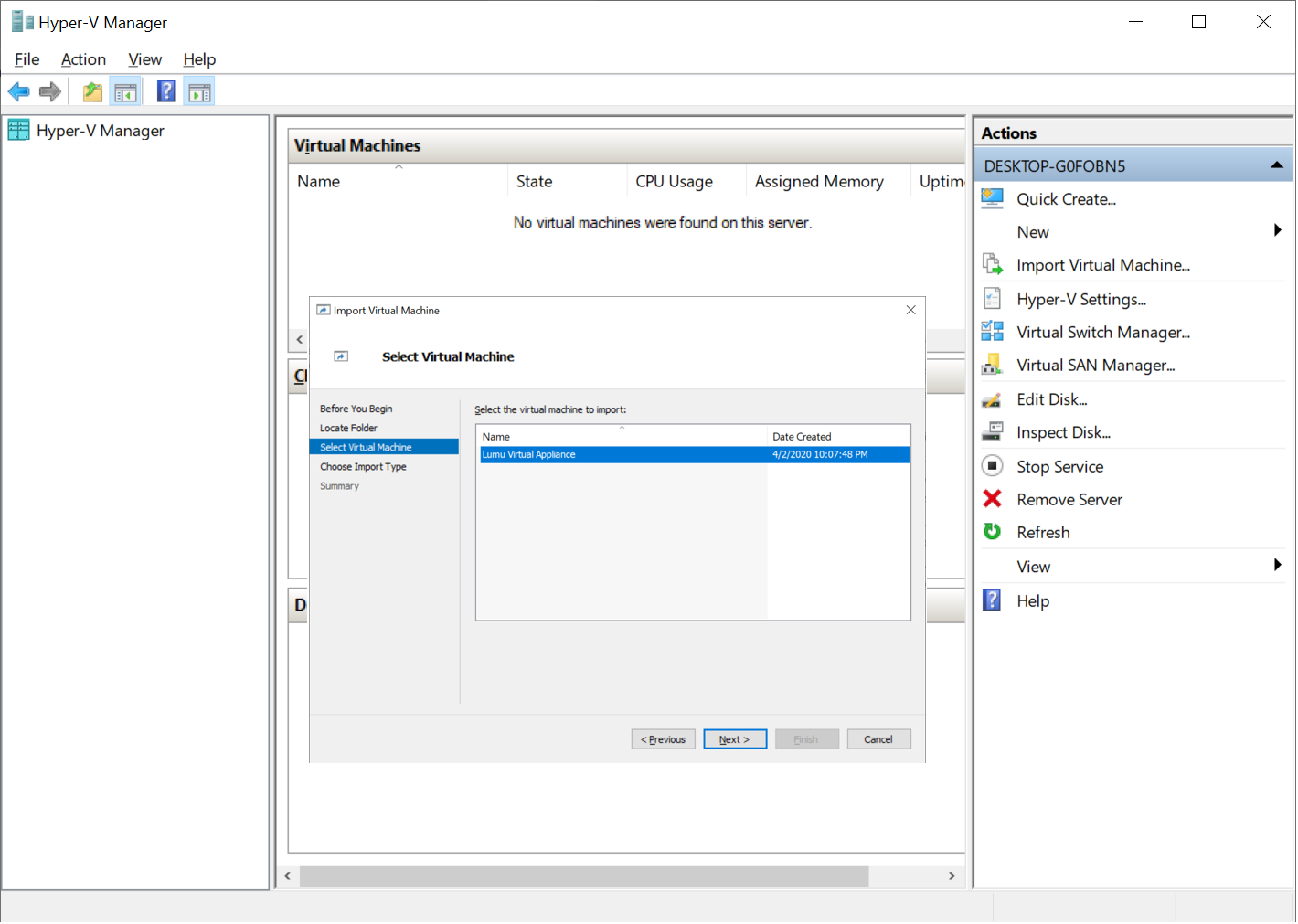Viewport: 1298px width, 924px height.
Task: Close the Import Virtual Machine dialog
Action: coord(911,310)
